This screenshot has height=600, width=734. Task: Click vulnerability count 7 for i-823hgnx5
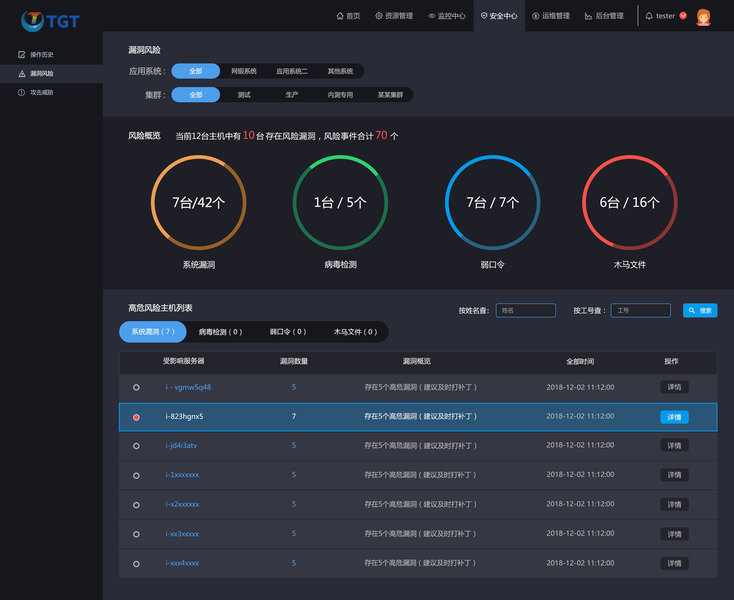(x=294, y=416)
